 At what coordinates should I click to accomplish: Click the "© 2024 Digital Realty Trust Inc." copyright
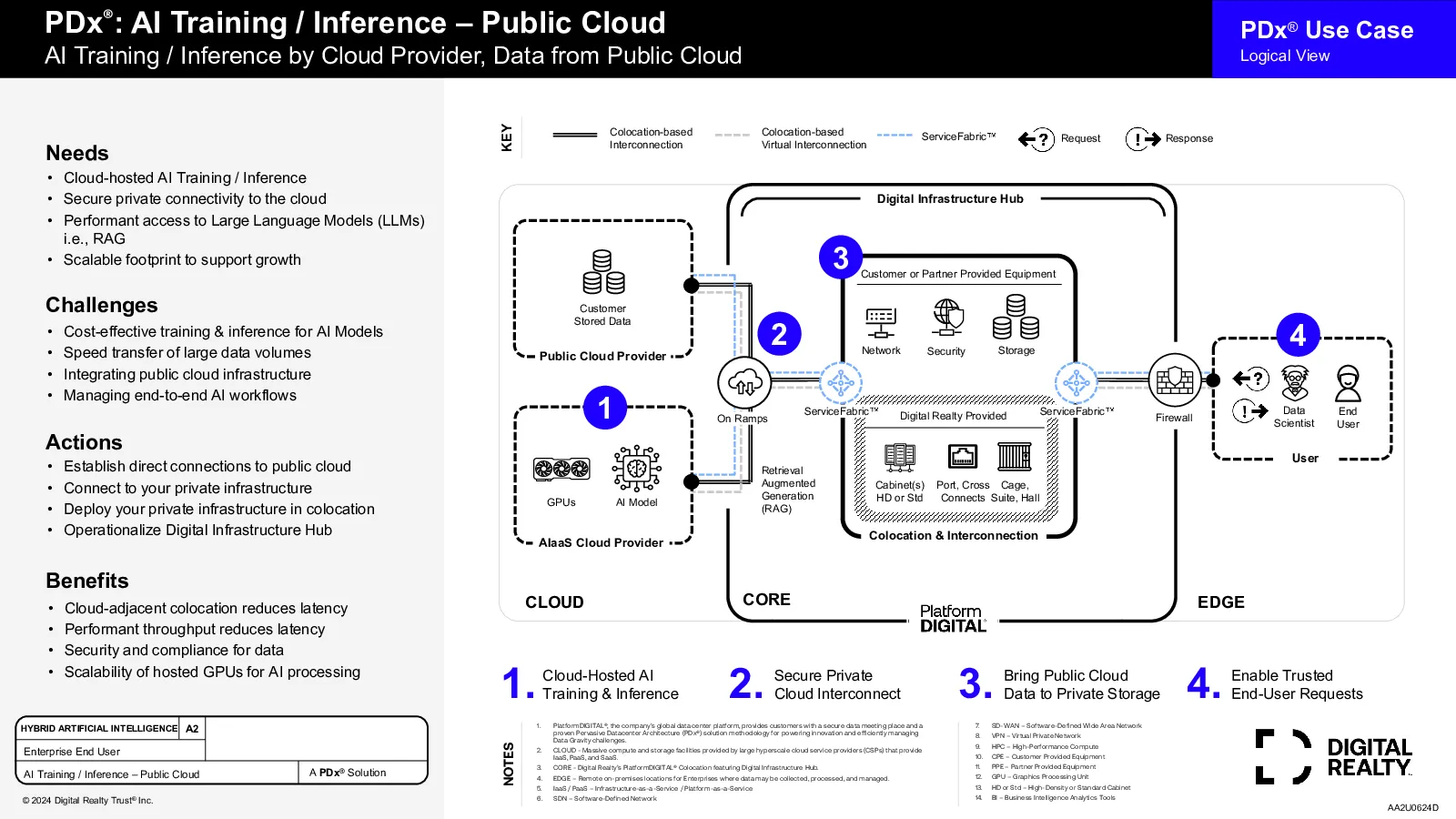point(88,801)
